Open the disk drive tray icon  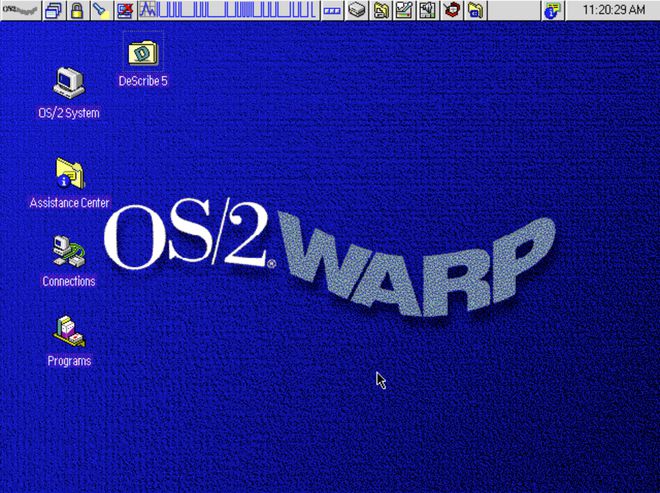[356, 10]
